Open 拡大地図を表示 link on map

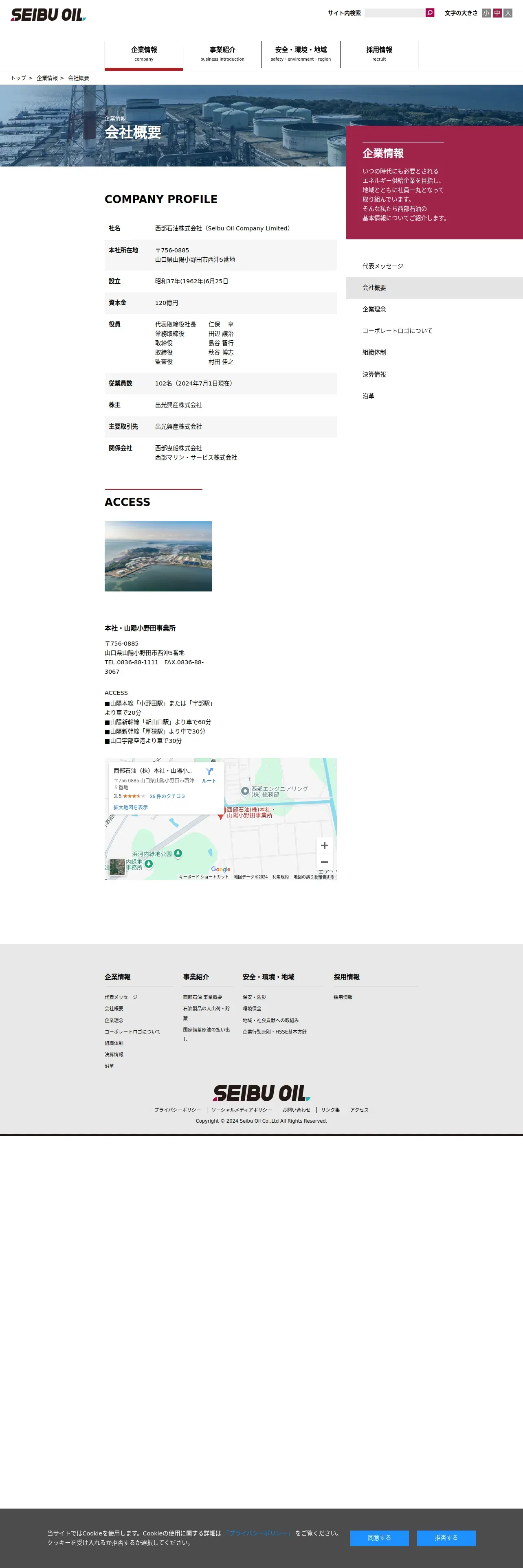(130, 807)
